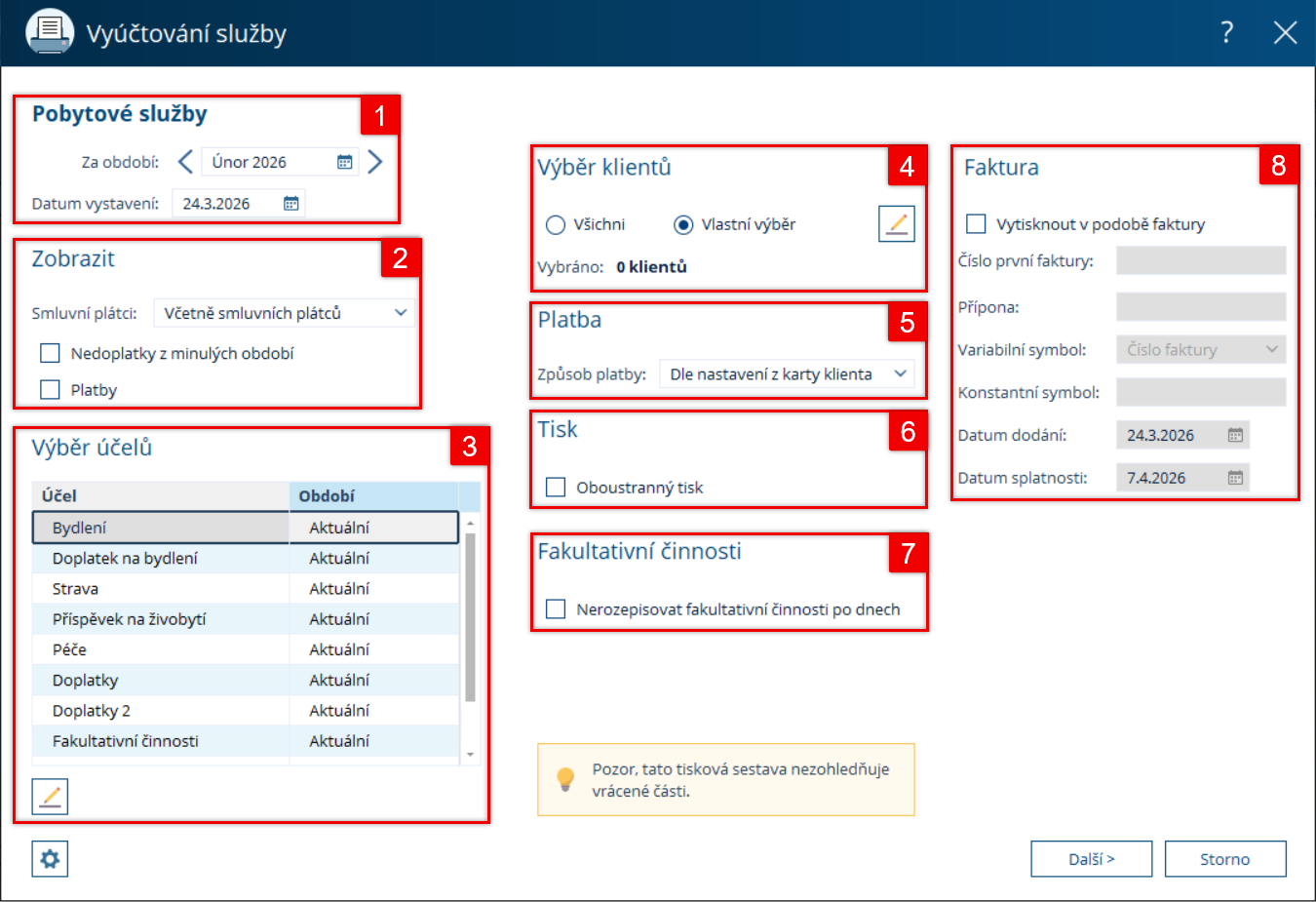The height and width of the screenshot is (902, 1316).
Task: Select the Fakultativní činnosti row
Action: coord(246,741)
